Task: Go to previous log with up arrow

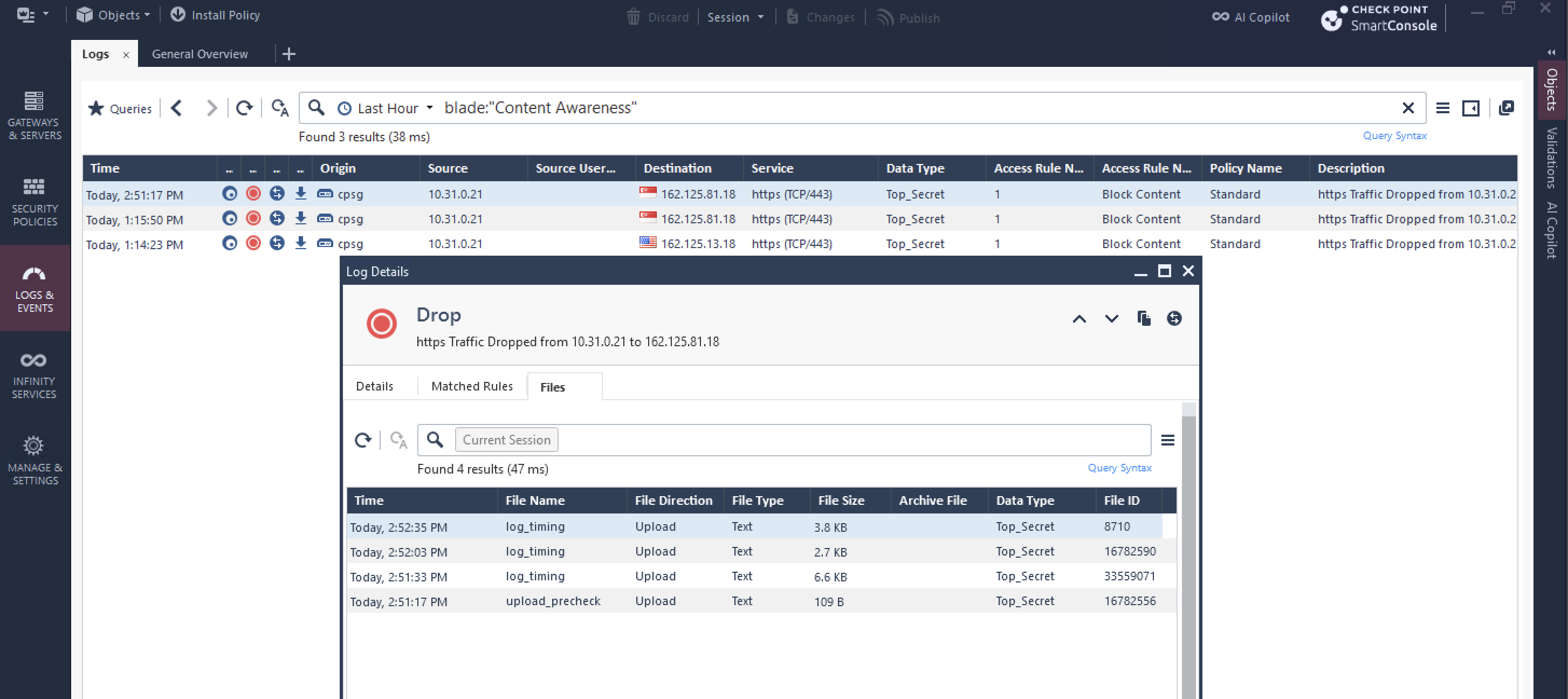Action: pos(1078,318)
